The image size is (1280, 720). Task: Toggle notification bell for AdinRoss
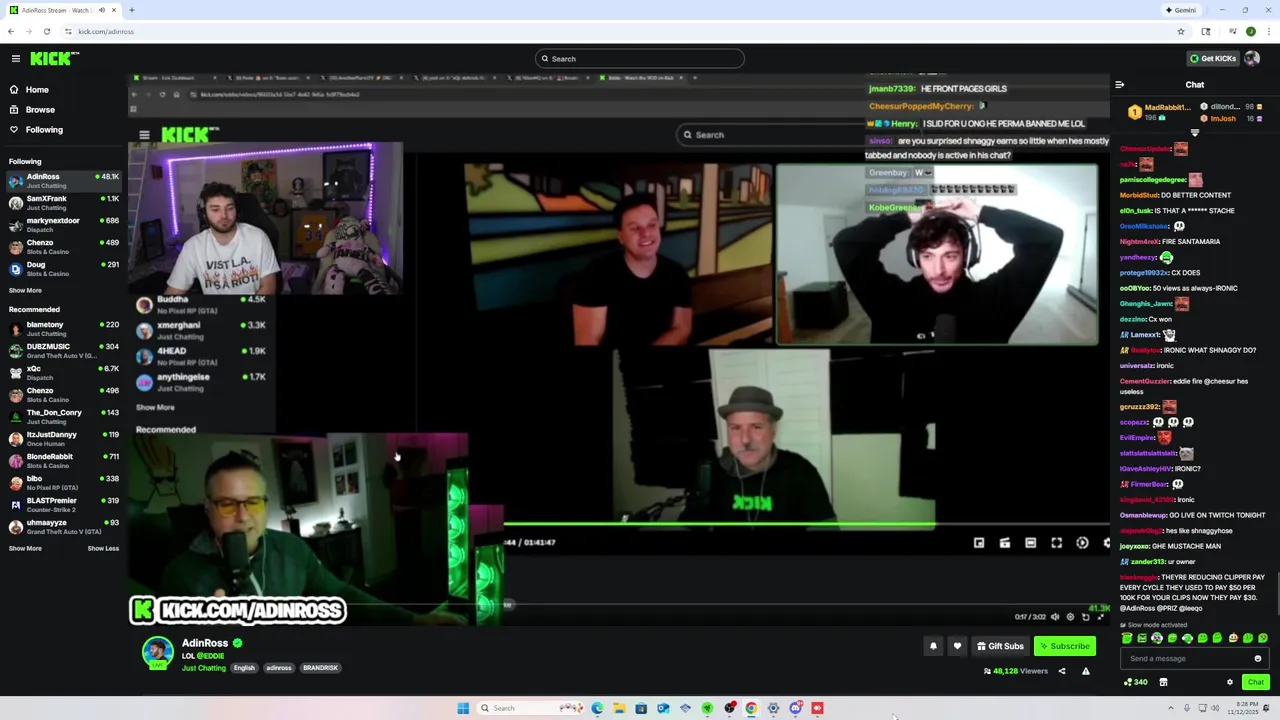tap(933, 646)
